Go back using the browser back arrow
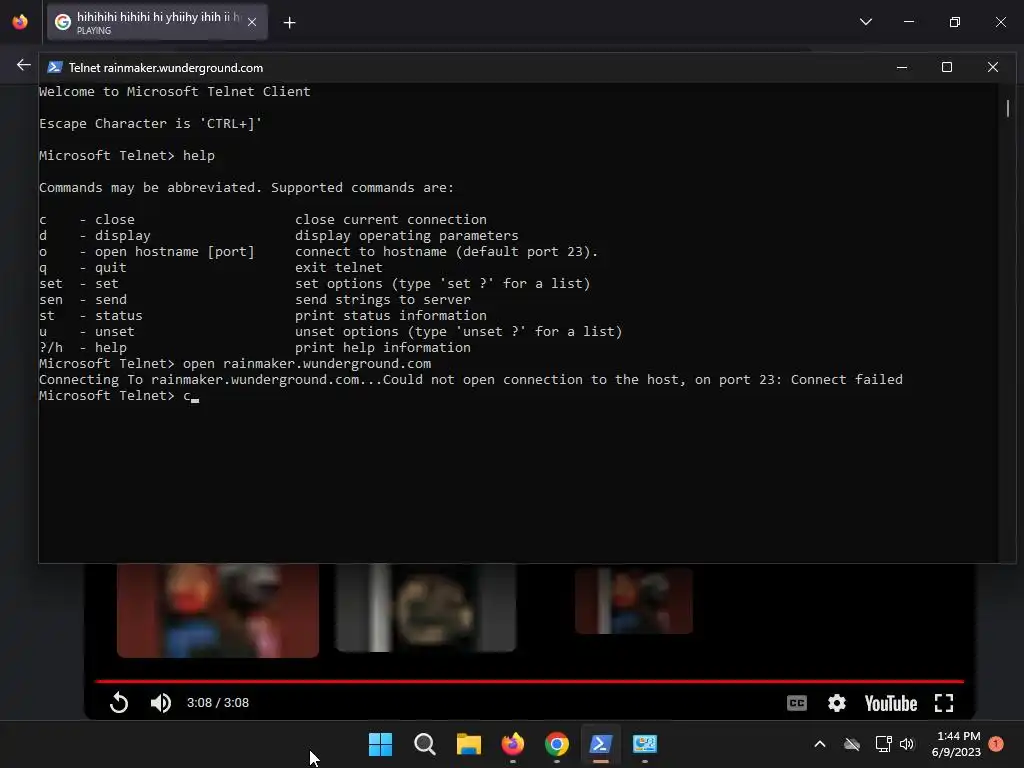This screenshot has height=768, width=1024. click(24, 65)
